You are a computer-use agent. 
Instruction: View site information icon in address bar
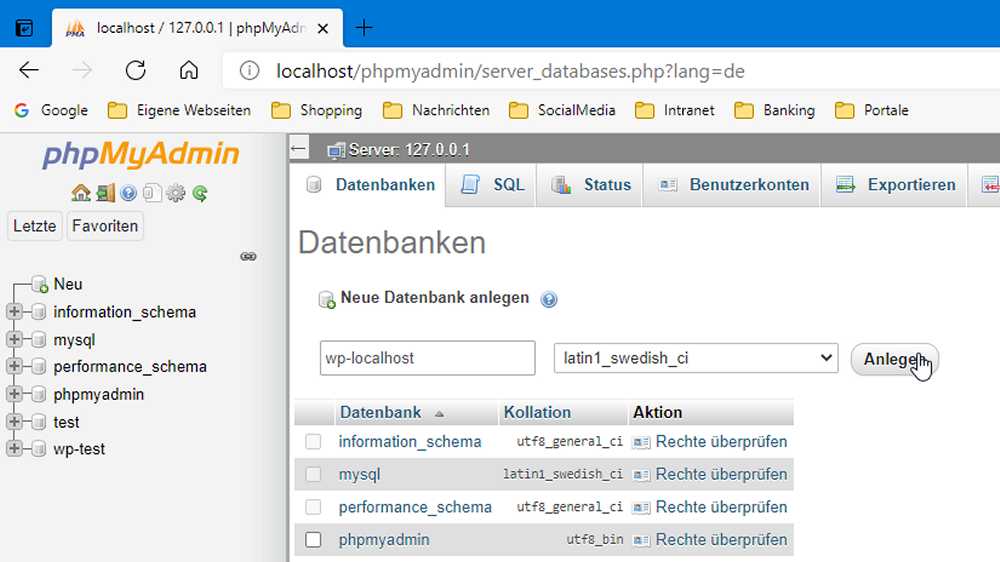click(249, 71)
